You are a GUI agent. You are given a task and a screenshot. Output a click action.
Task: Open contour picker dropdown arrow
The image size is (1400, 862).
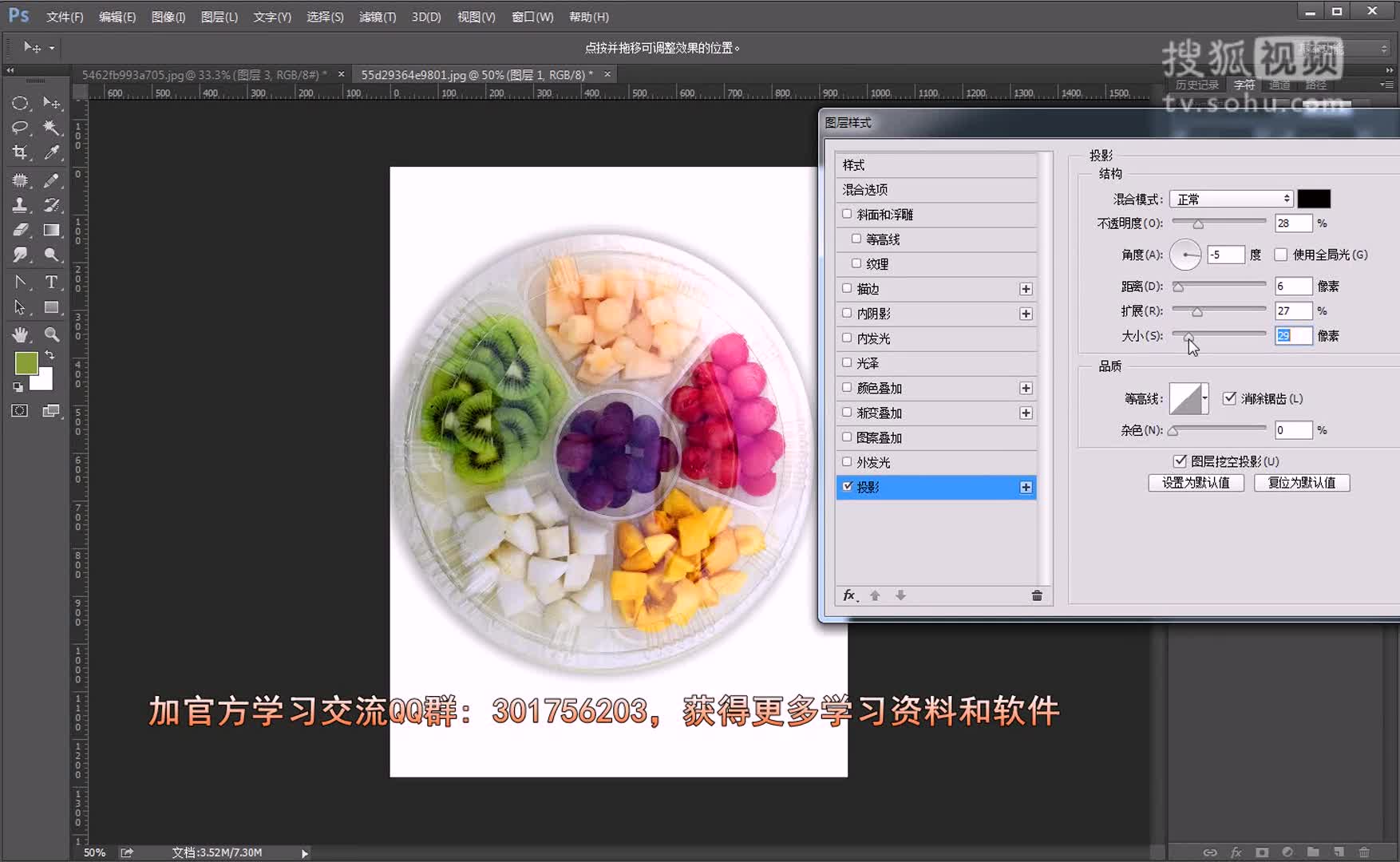[x=1204, y=398]
